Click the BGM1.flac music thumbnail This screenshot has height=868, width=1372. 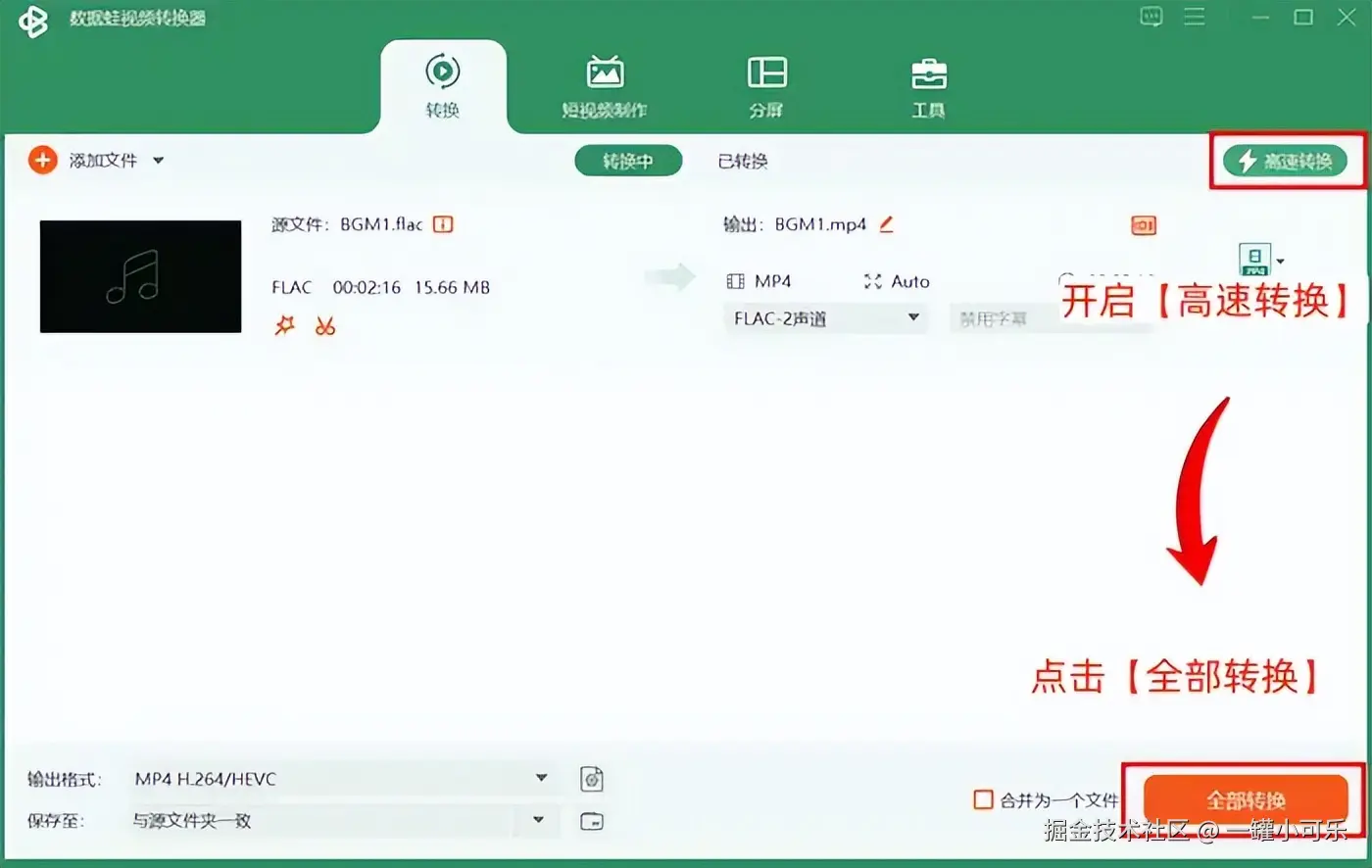(x=140, y=276)
